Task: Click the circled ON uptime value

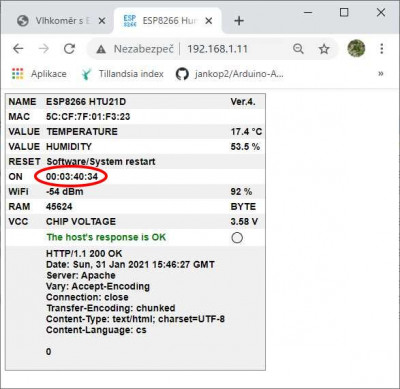Action: click(x=72, y=176)
